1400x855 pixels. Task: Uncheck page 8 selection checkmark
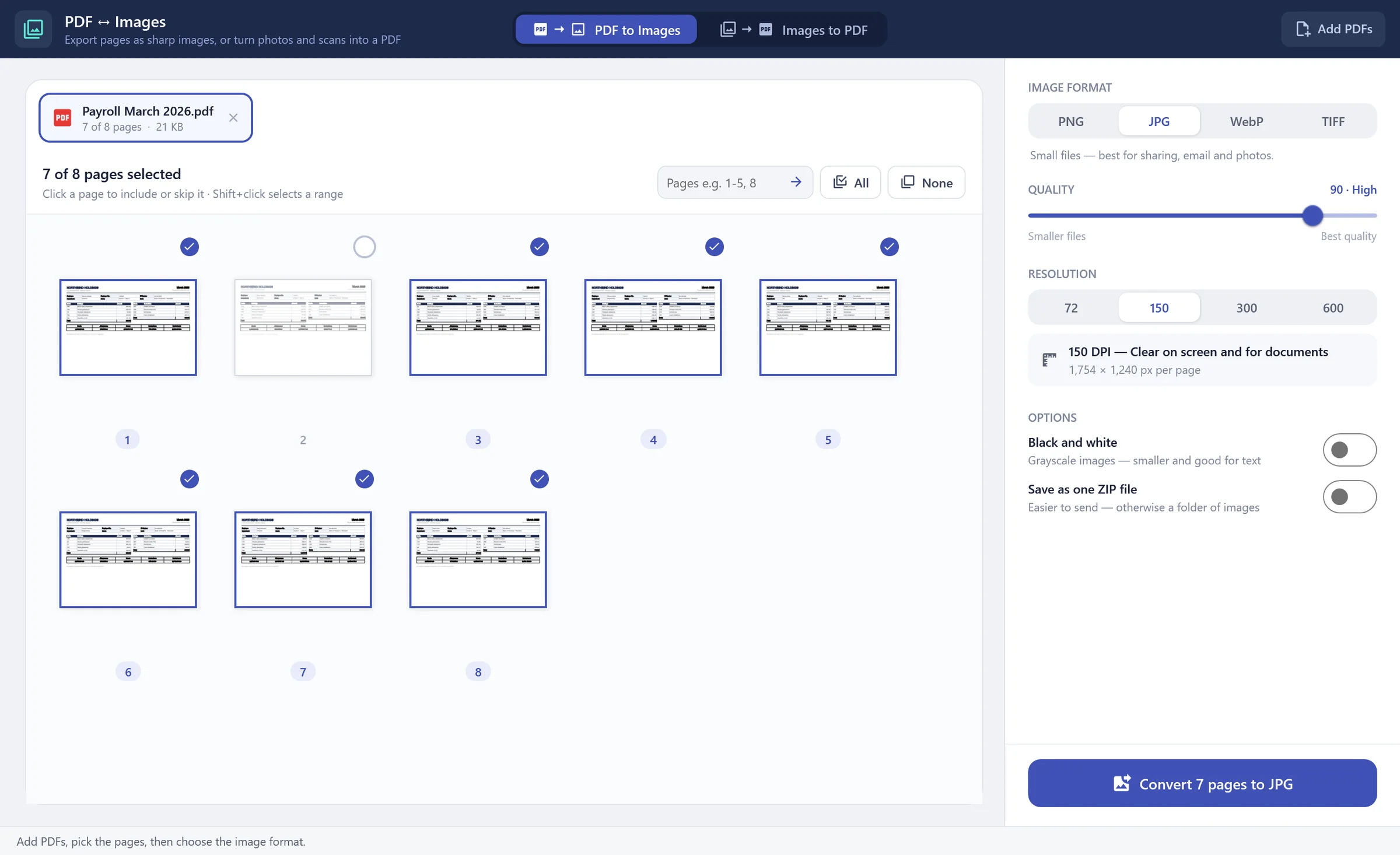(540, 479)
